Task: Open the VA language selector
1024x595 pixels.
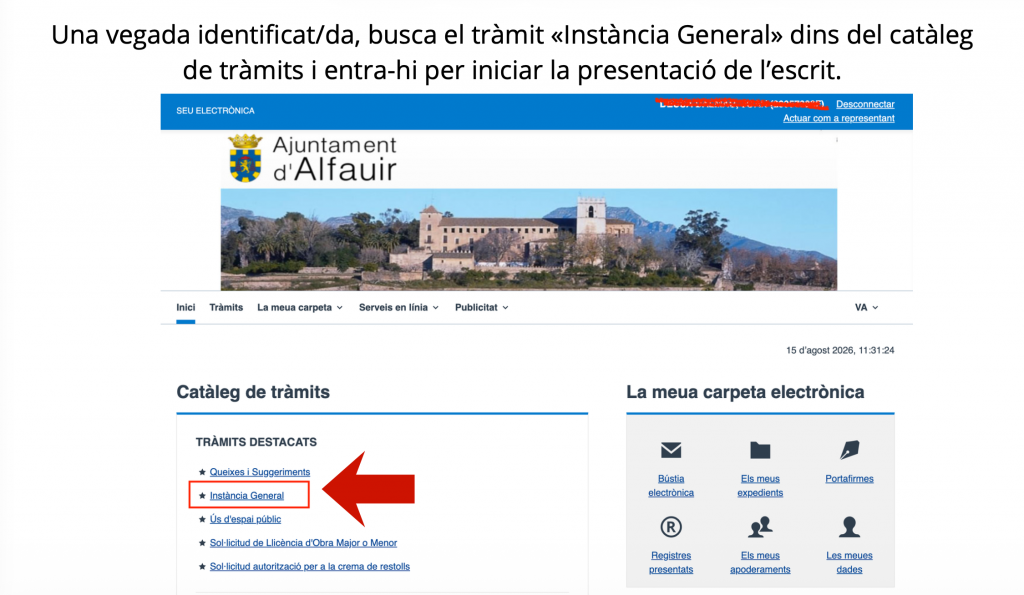Action: coord(867,308)
